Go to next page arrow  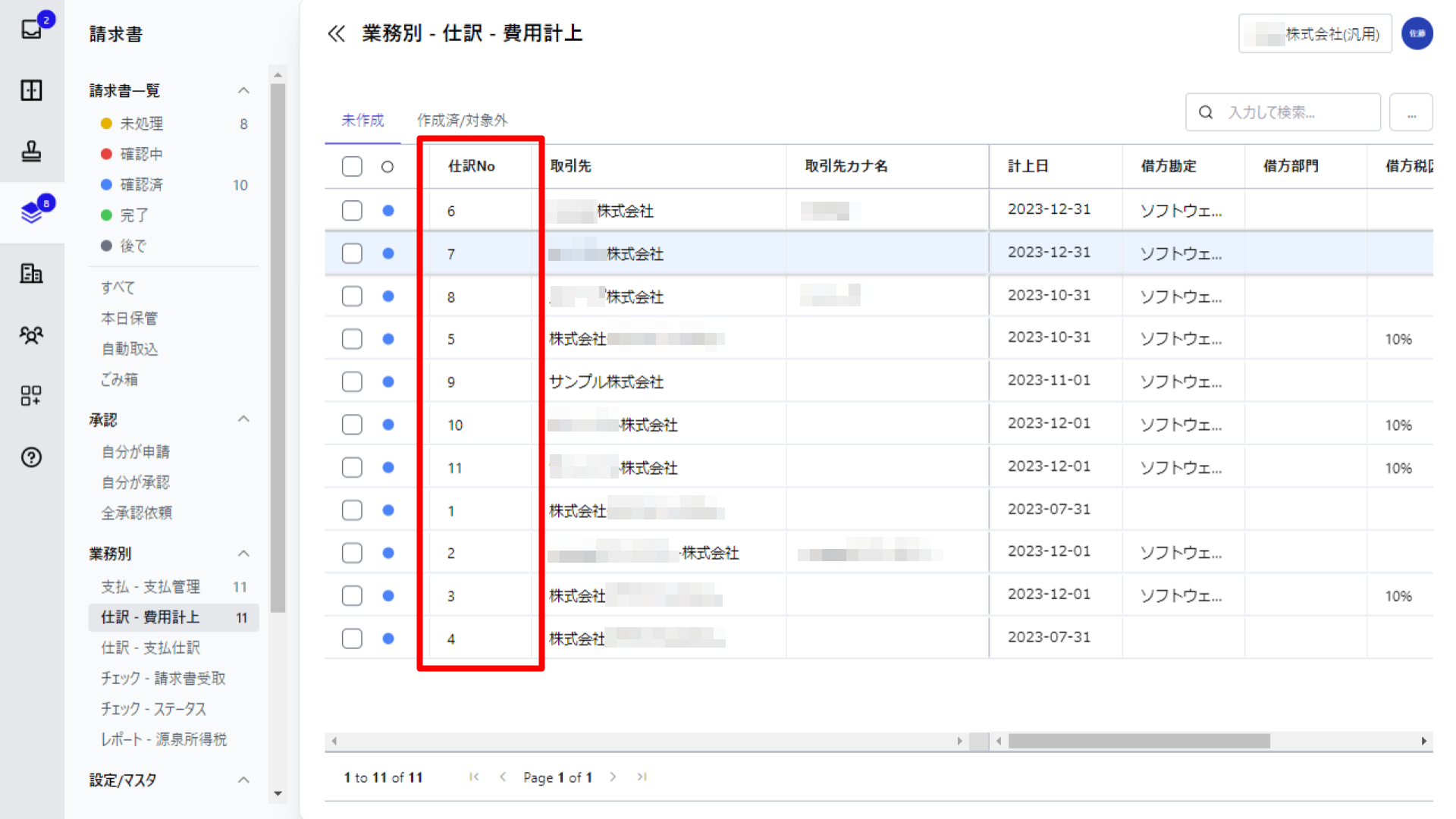tap(613, 777)
